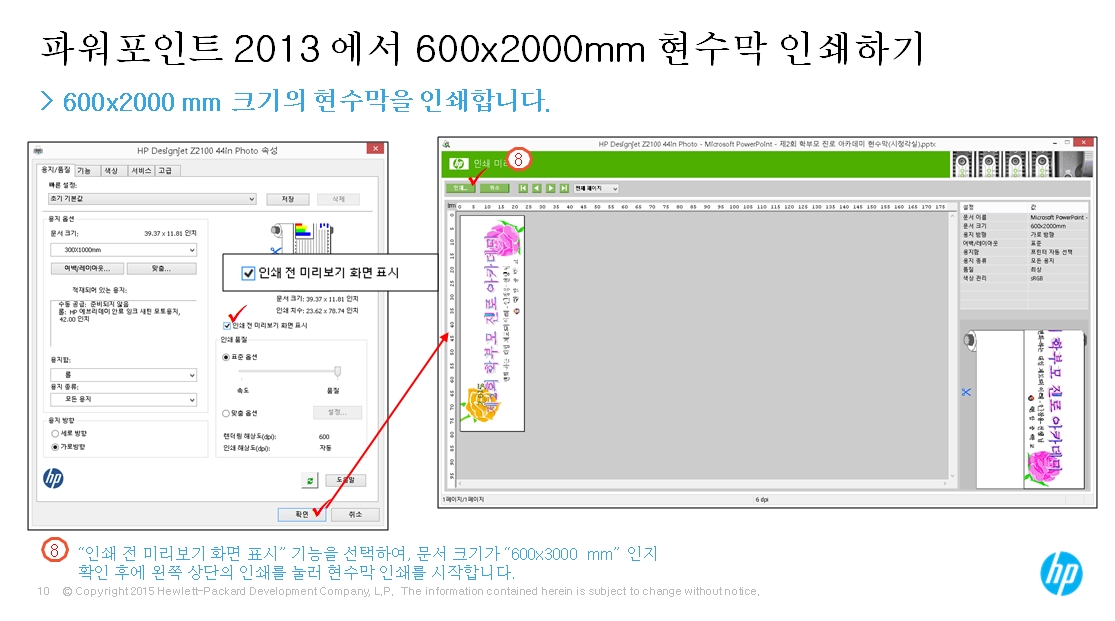Click the 저장 button for quick settings

tap(288, 199)
